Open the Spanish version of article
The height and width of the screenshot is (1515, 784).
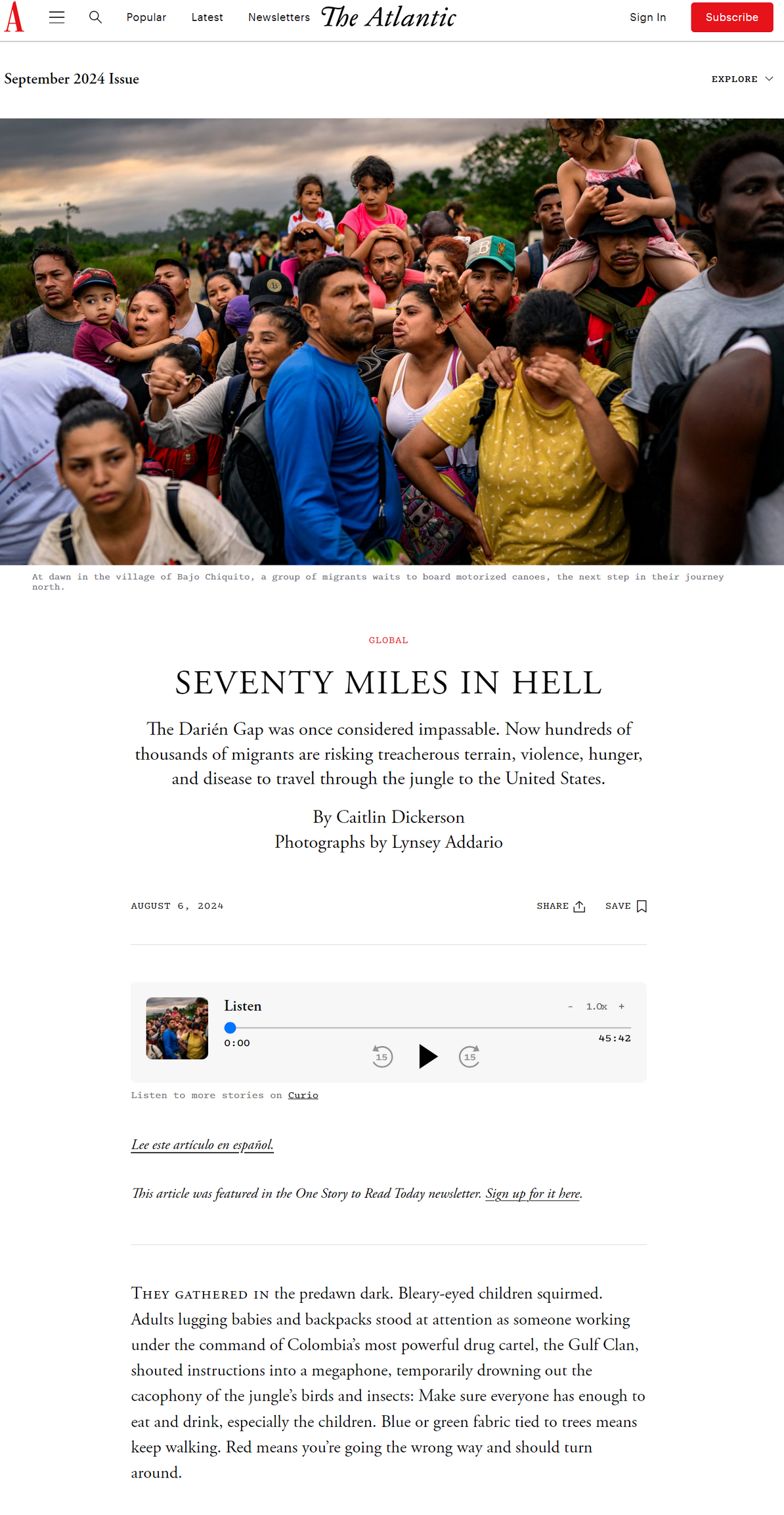click(x=202, y=1145)
